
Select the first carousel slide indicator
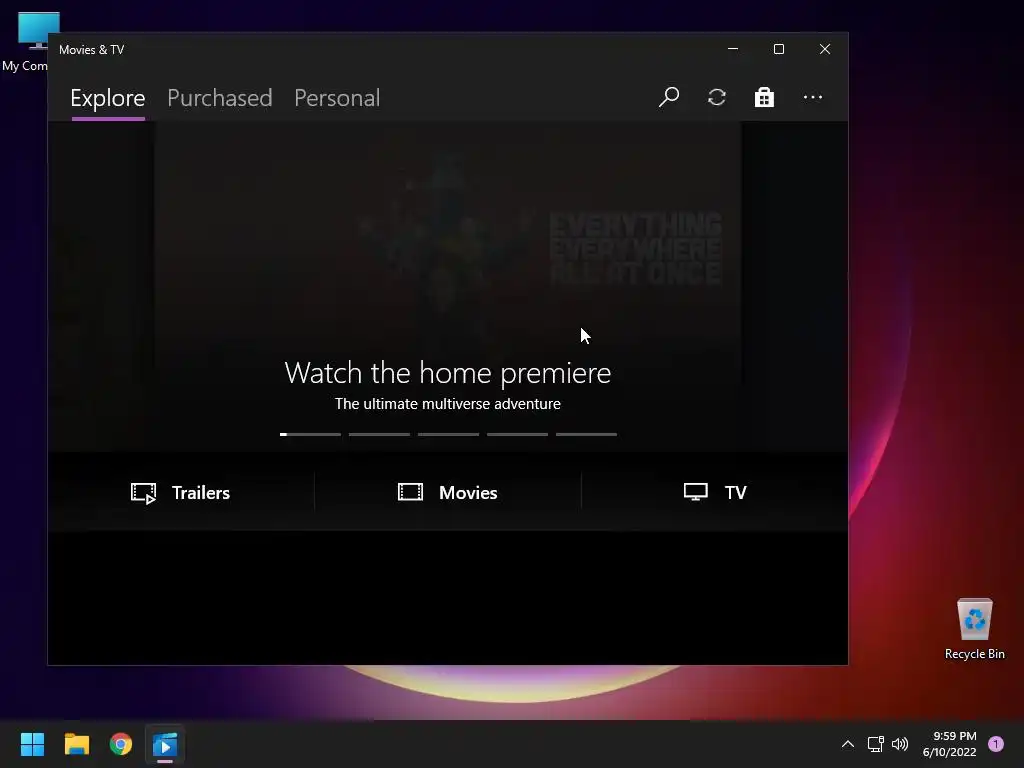click(x=310, y=434)
